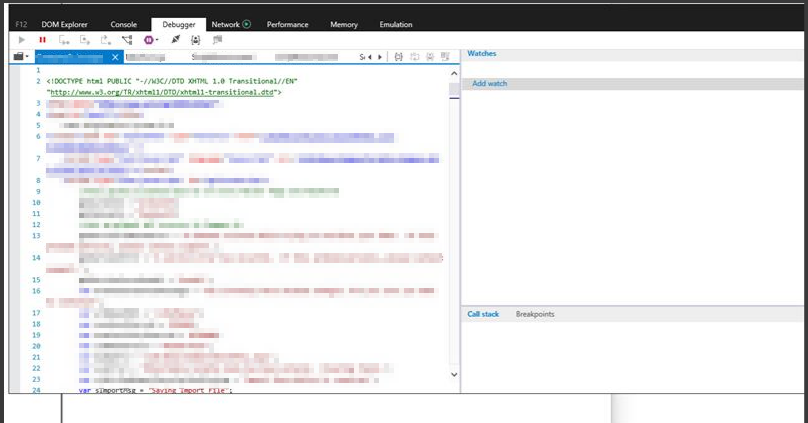
Task: Switch to the Breakpoints pane
Action: [535, 314]
